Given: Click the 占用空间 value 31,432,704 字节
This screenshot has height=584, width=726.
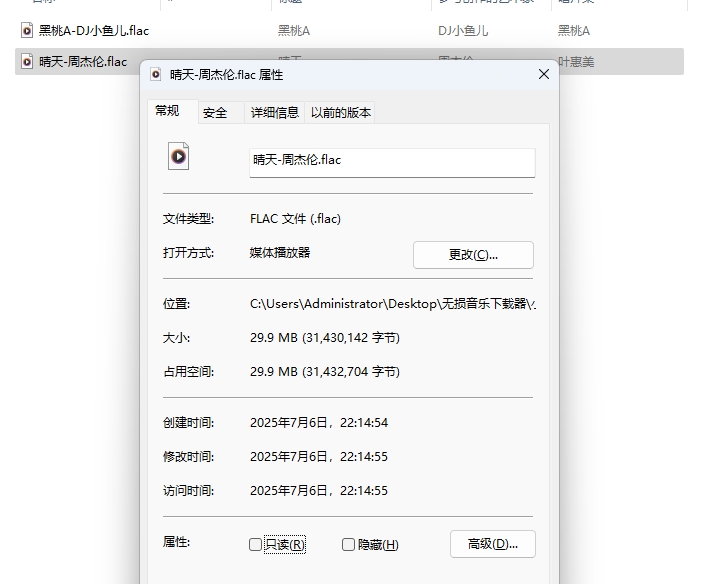Looking at the screenshot, I should tap(325, 371).
